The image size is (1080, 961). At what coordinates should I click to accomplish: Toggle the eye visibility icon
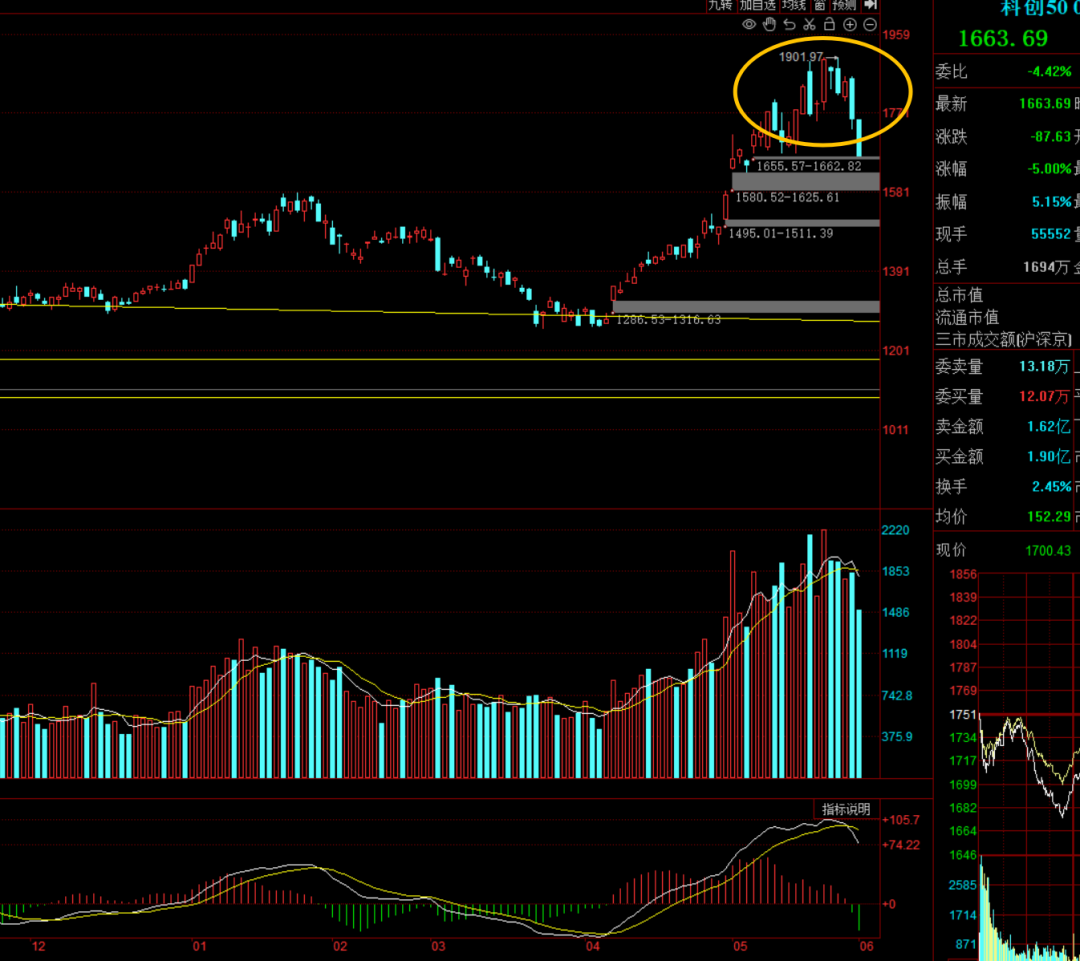(x=749, y=25)
